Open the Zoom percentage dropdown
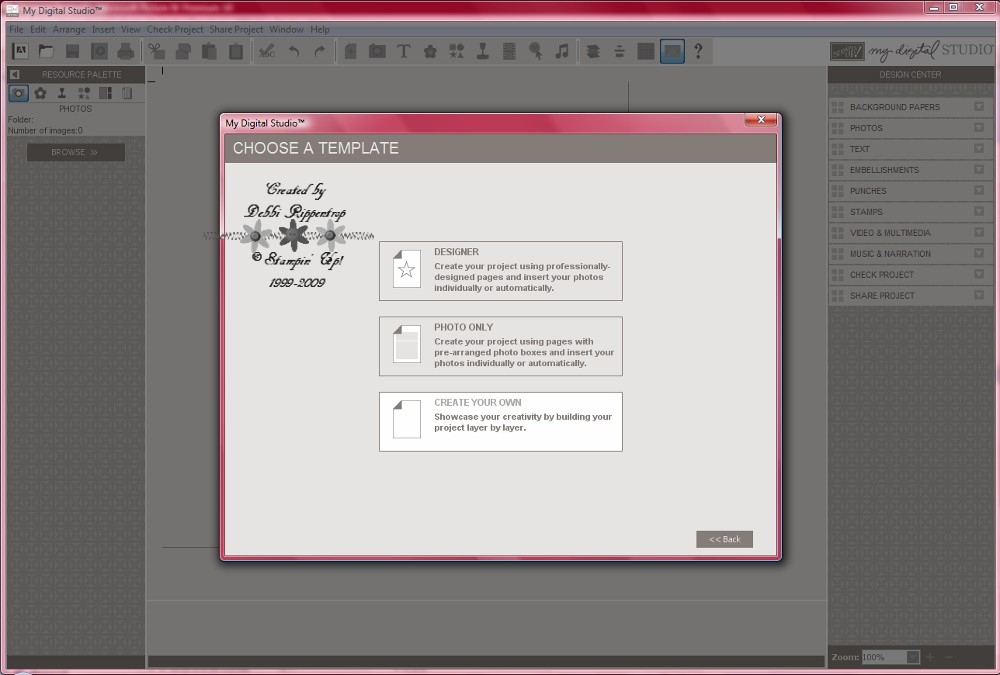The height and width of the screenshot is (675, 1000). point(913,657)
